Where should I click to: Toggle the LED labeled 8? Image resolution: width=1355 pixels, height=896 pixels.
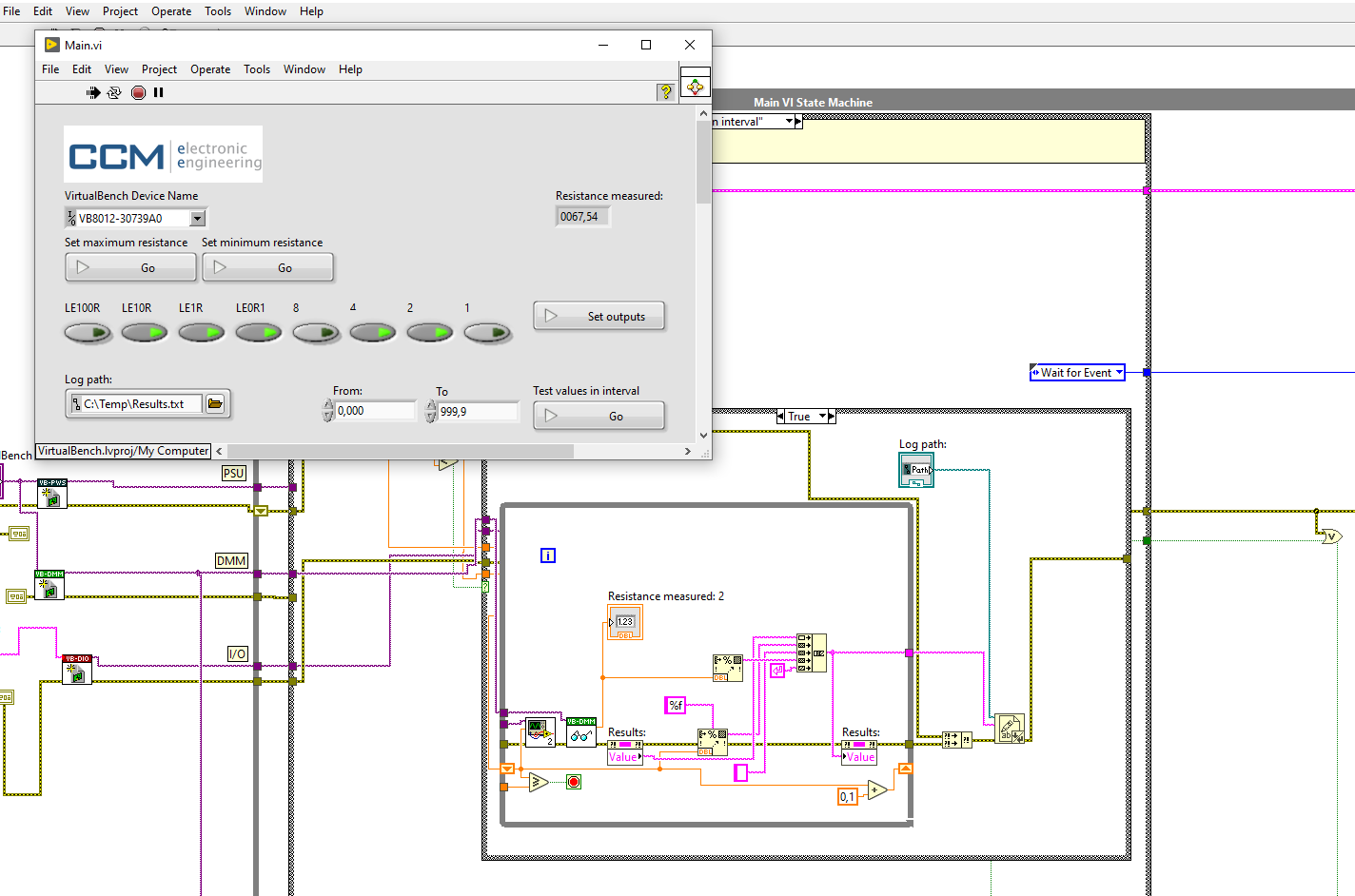click(316, 333)
